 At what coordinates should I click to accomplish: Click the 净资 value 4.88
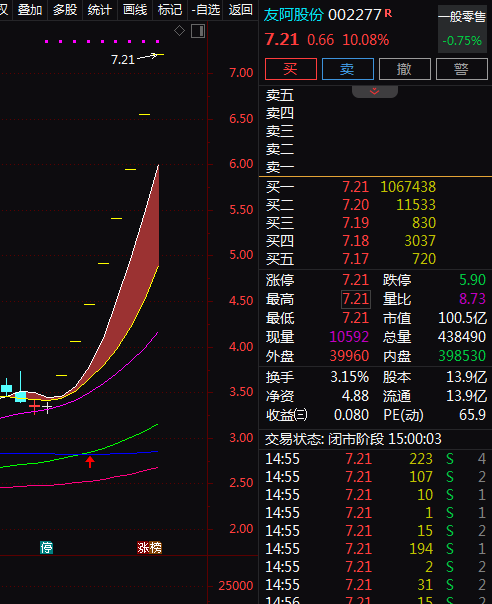pos(355,396)
